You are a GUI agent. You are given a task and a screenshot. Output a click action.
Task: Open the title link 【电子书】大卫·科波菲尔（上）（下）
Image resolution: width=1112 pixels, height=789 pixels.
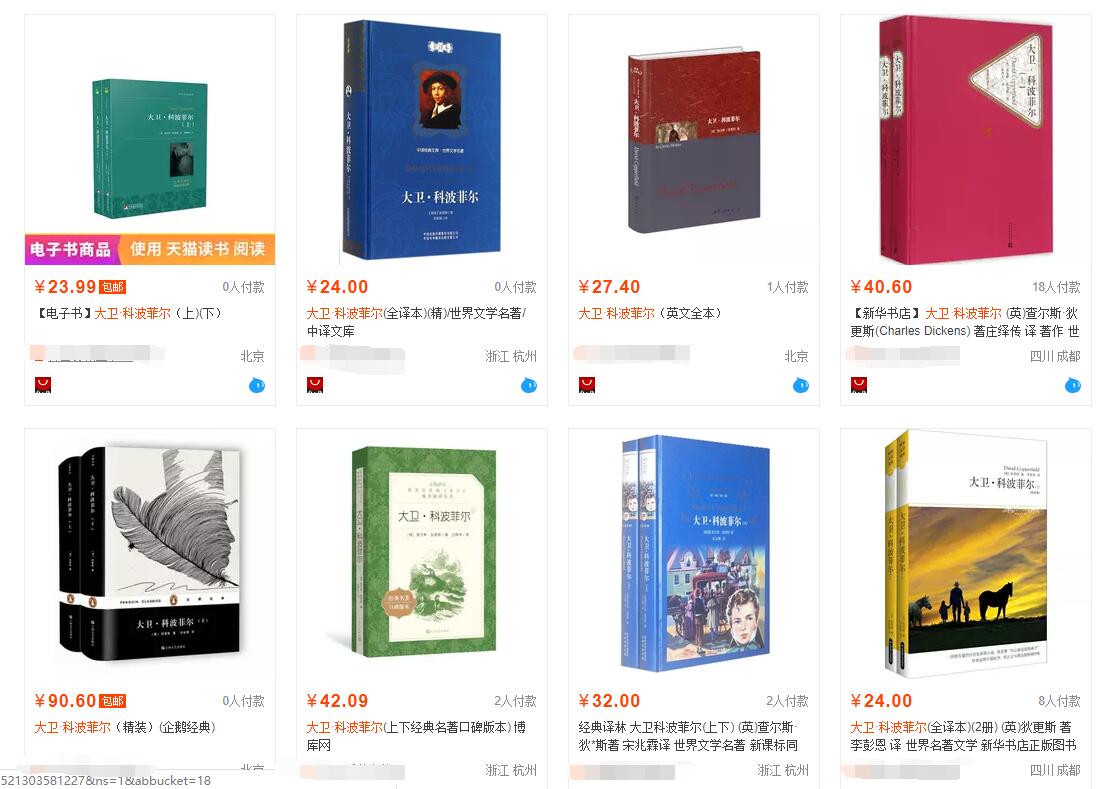(128, 313)
